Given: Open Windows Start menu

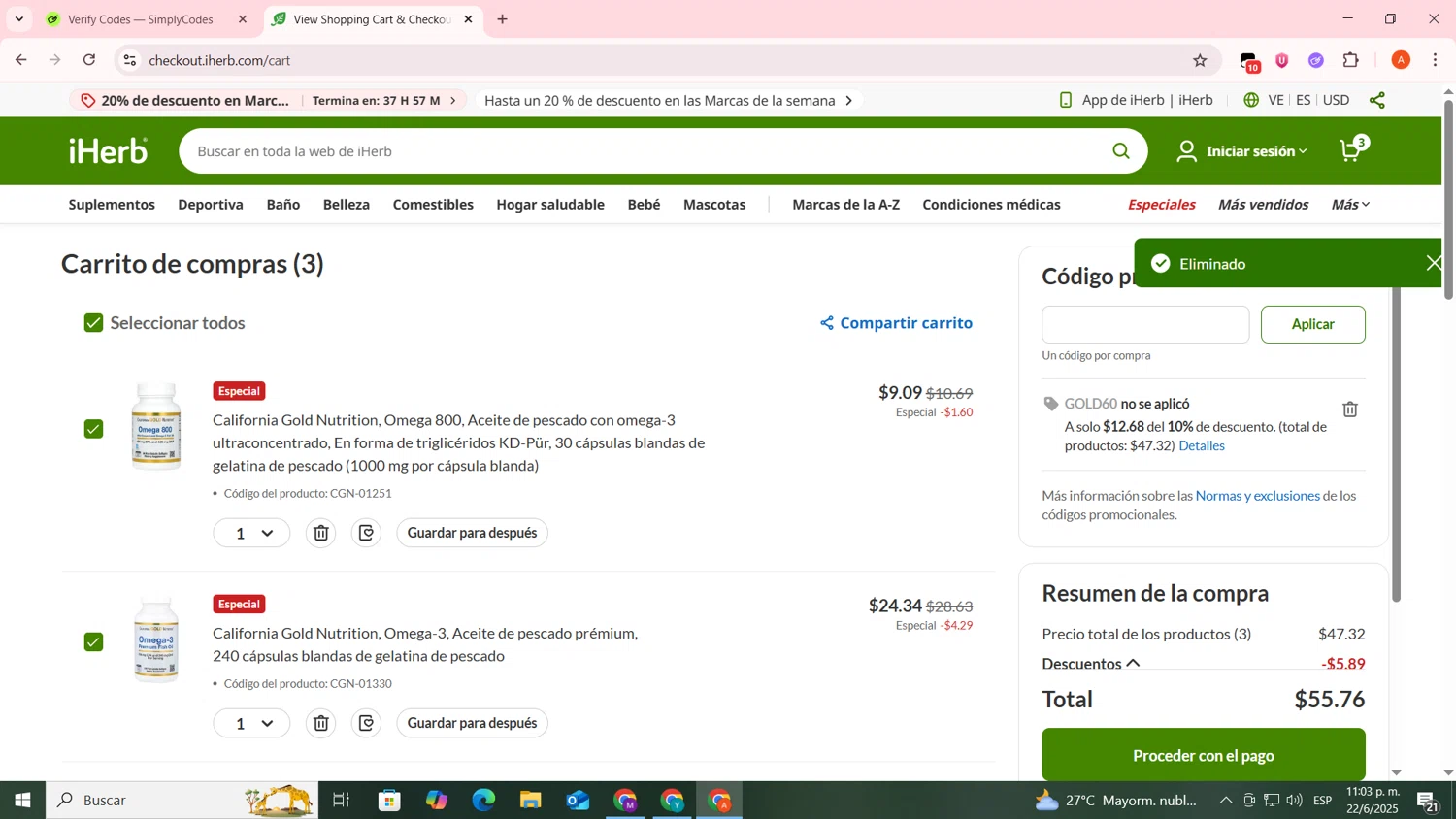Looking at the screenshot, I should point(22,800).
